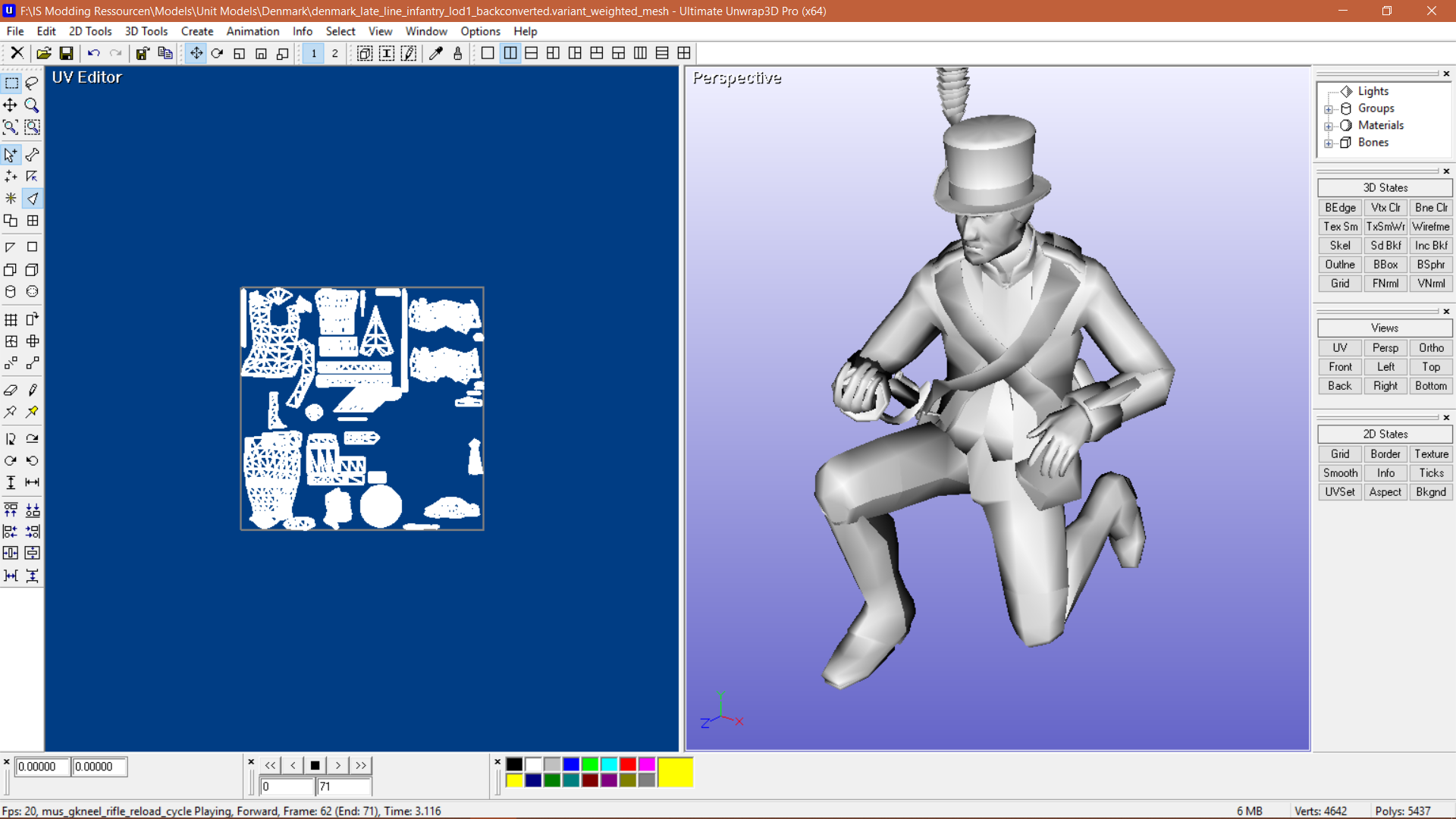
Task: Click the first 0.00000 coordinate field
Action: [42, 767]
